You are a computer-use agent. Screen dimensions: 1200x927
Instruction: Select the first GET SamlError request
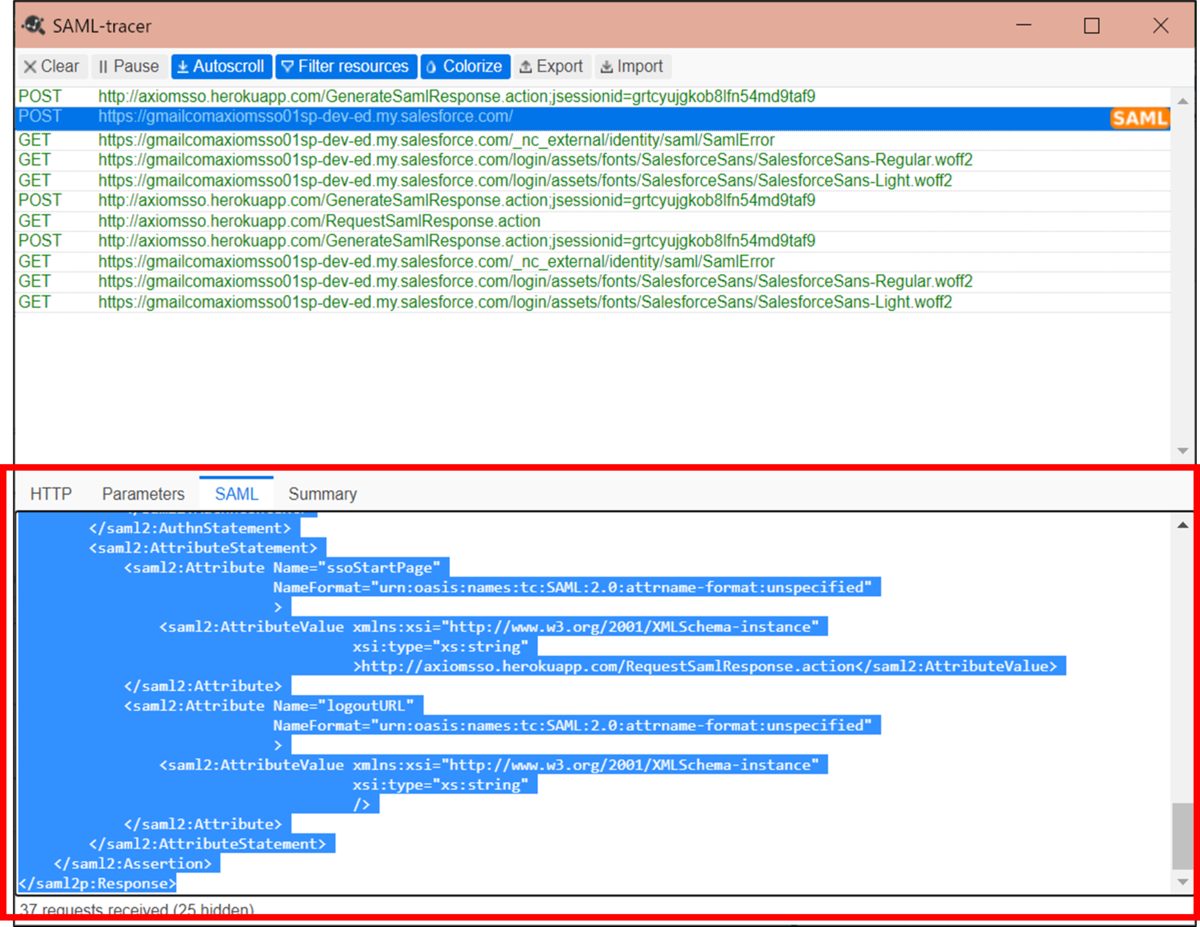coord(592,140)
